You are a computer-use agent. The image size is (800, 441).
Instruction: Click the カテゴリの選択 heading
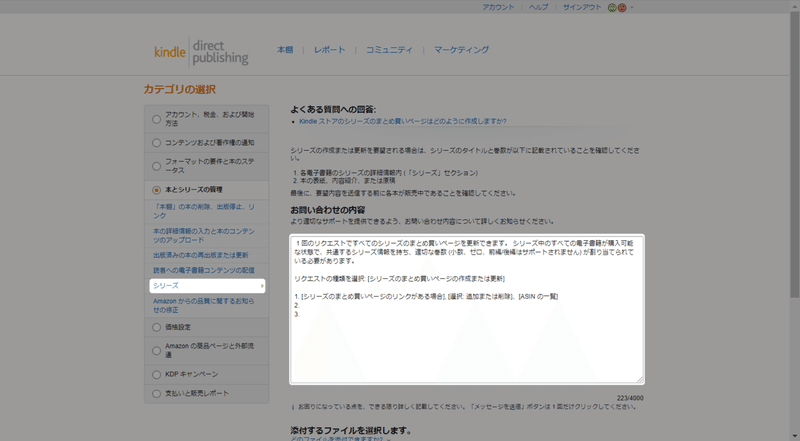coord(180,89)
